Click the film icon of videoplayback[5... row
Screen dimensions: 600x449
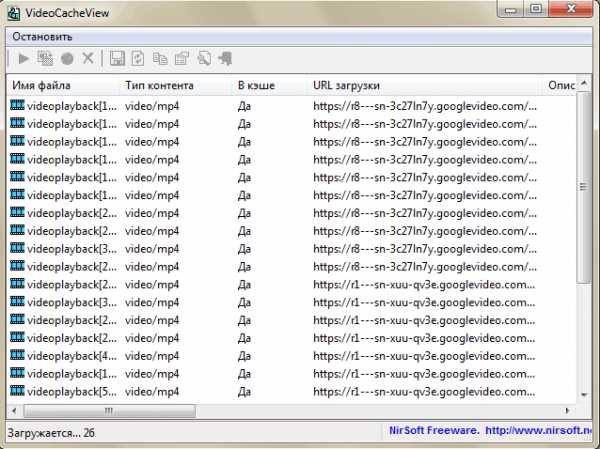pyautogui.click(x=17, y=391)
